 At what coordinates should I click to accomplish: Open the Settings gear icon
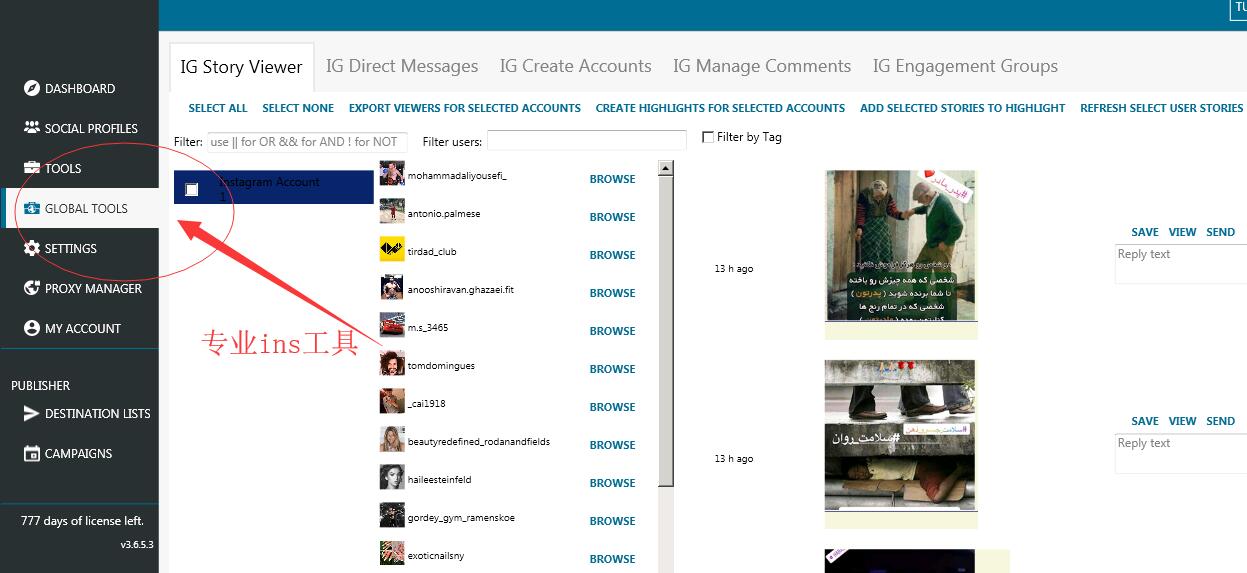[x=32, y=248]
